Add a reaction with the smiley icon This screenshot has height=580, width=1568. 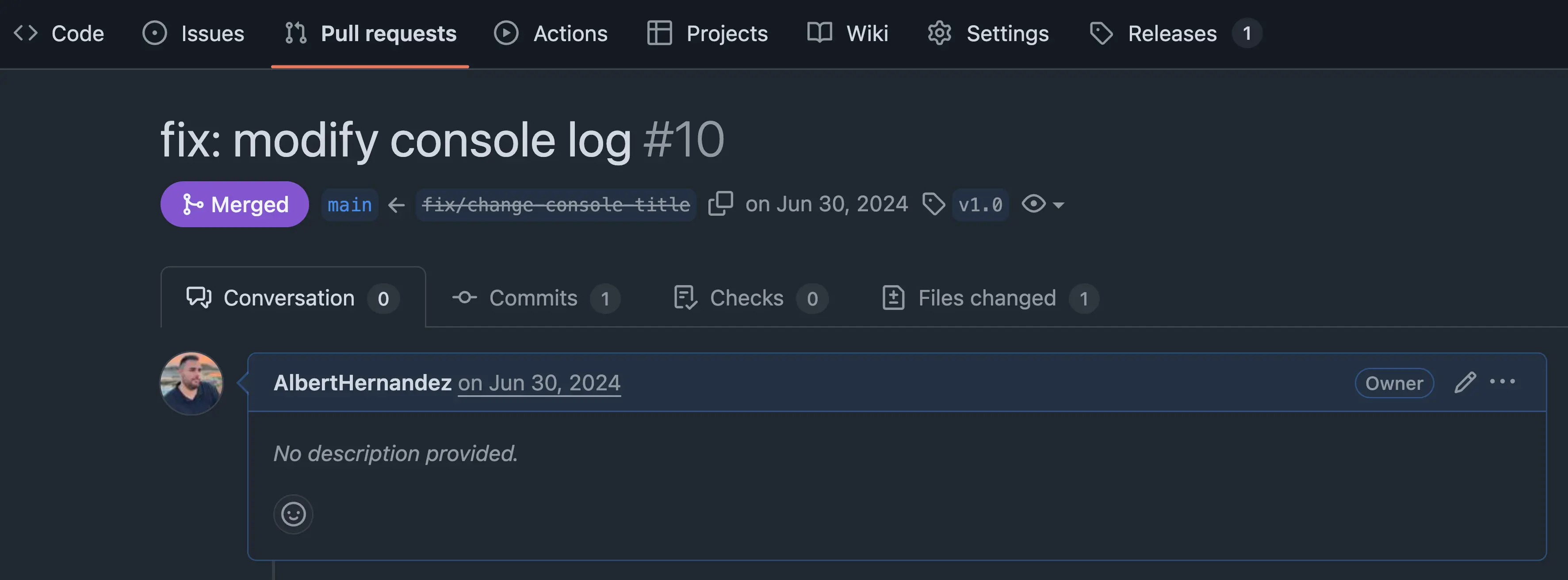point(293,514)
